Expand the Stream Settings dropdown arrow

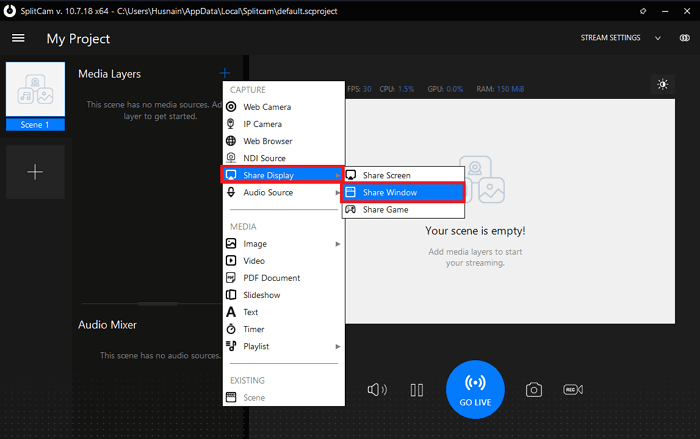(658, 38)
